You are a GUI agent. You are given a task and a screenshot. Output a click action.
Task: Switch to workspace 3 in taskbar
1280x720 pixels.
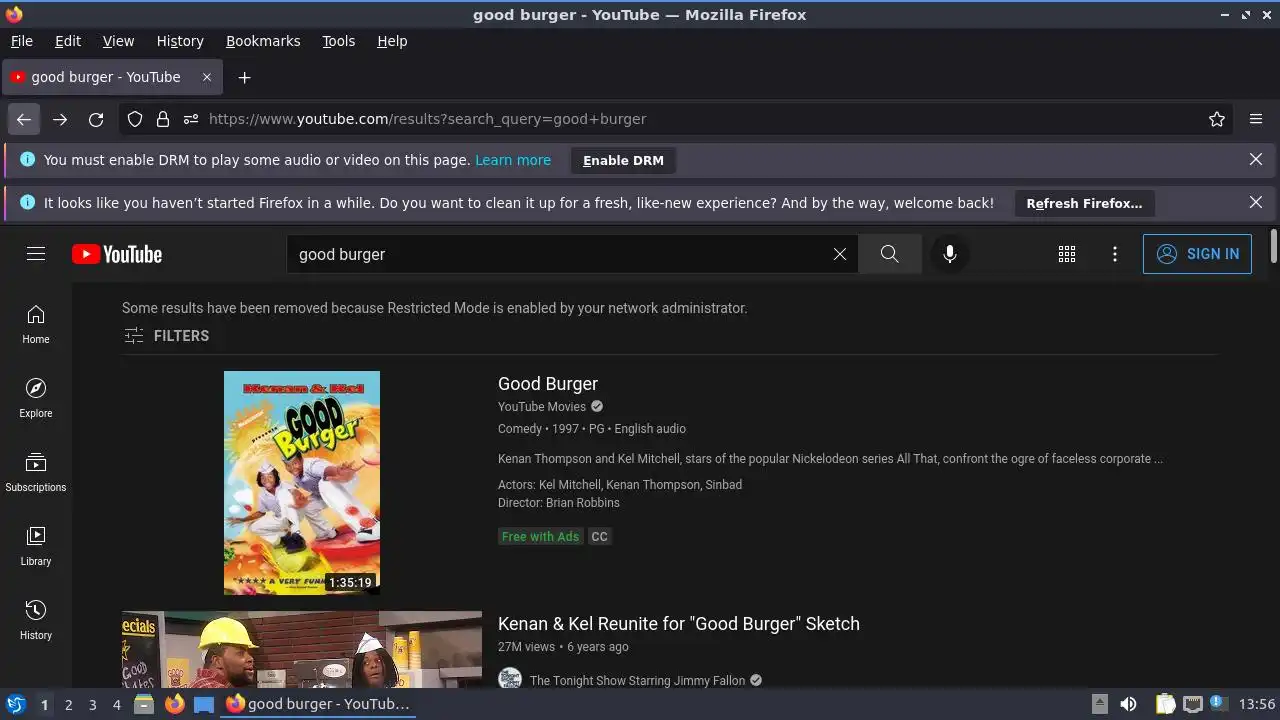[x=92, y=705]
